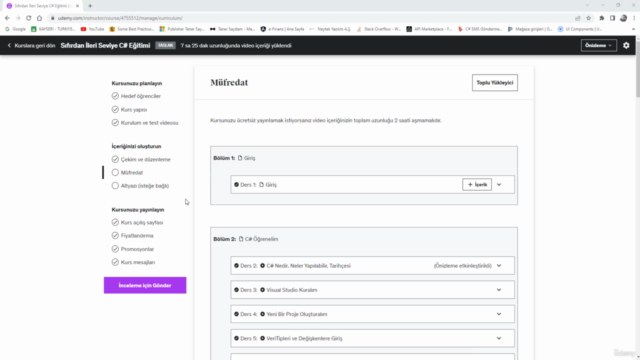640x360 pixels.
Task: Toggle Kurs açılış sayfası checkmark circle
Action: coord(115,222)
